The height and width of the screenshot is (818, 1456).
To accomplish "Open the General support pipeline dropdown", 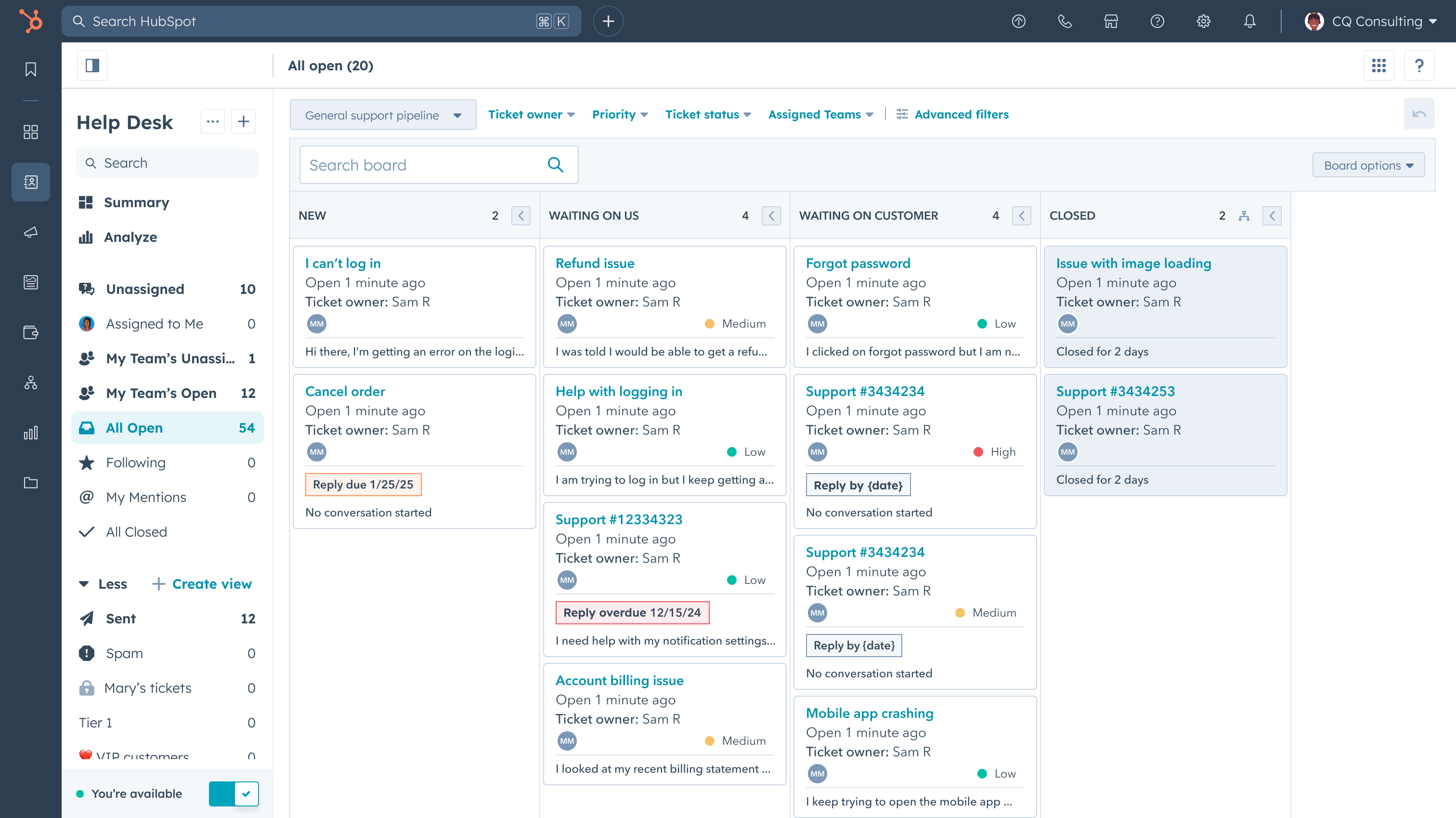I will tap(383, 114).
